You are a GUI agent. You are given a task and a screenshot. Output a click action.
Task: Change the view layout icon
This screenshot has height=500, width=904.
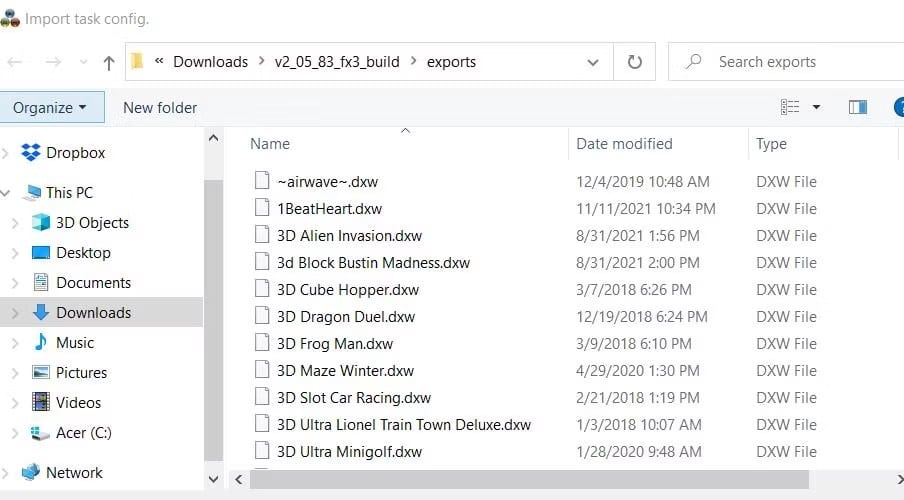pos(790,107)
